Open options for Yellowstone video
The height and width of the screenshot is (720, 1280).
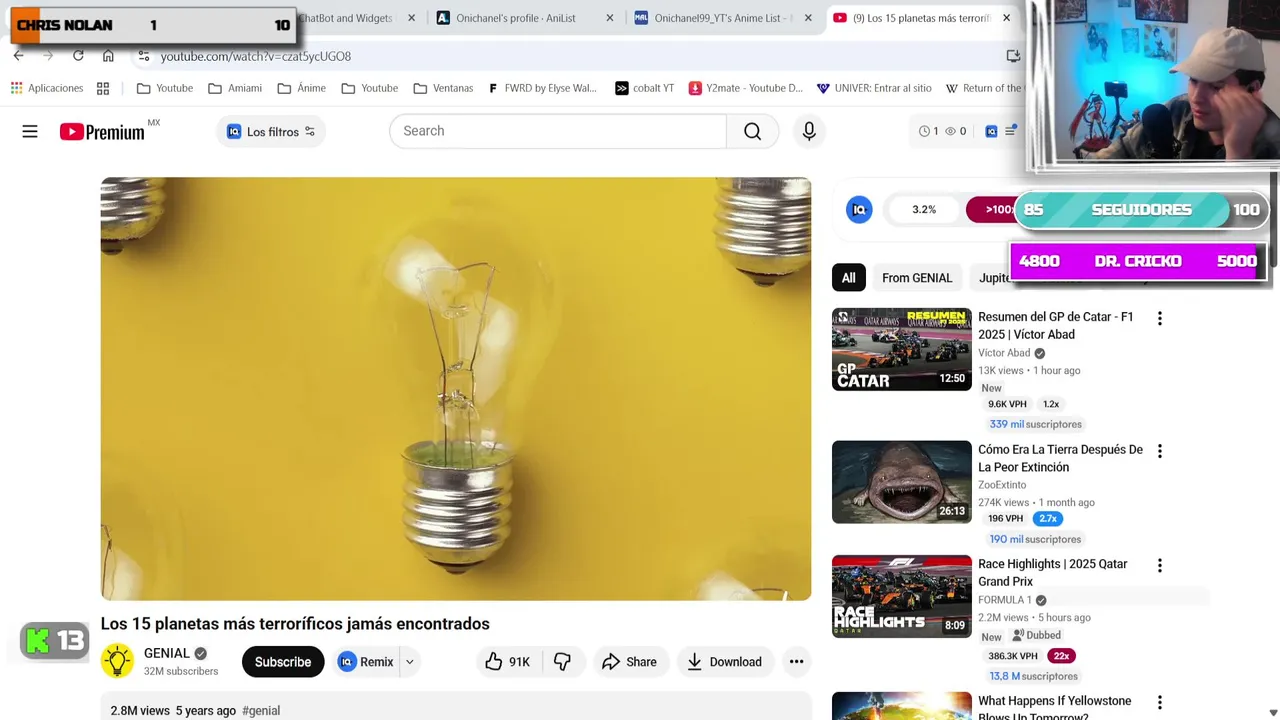(x=1159, y=703)
